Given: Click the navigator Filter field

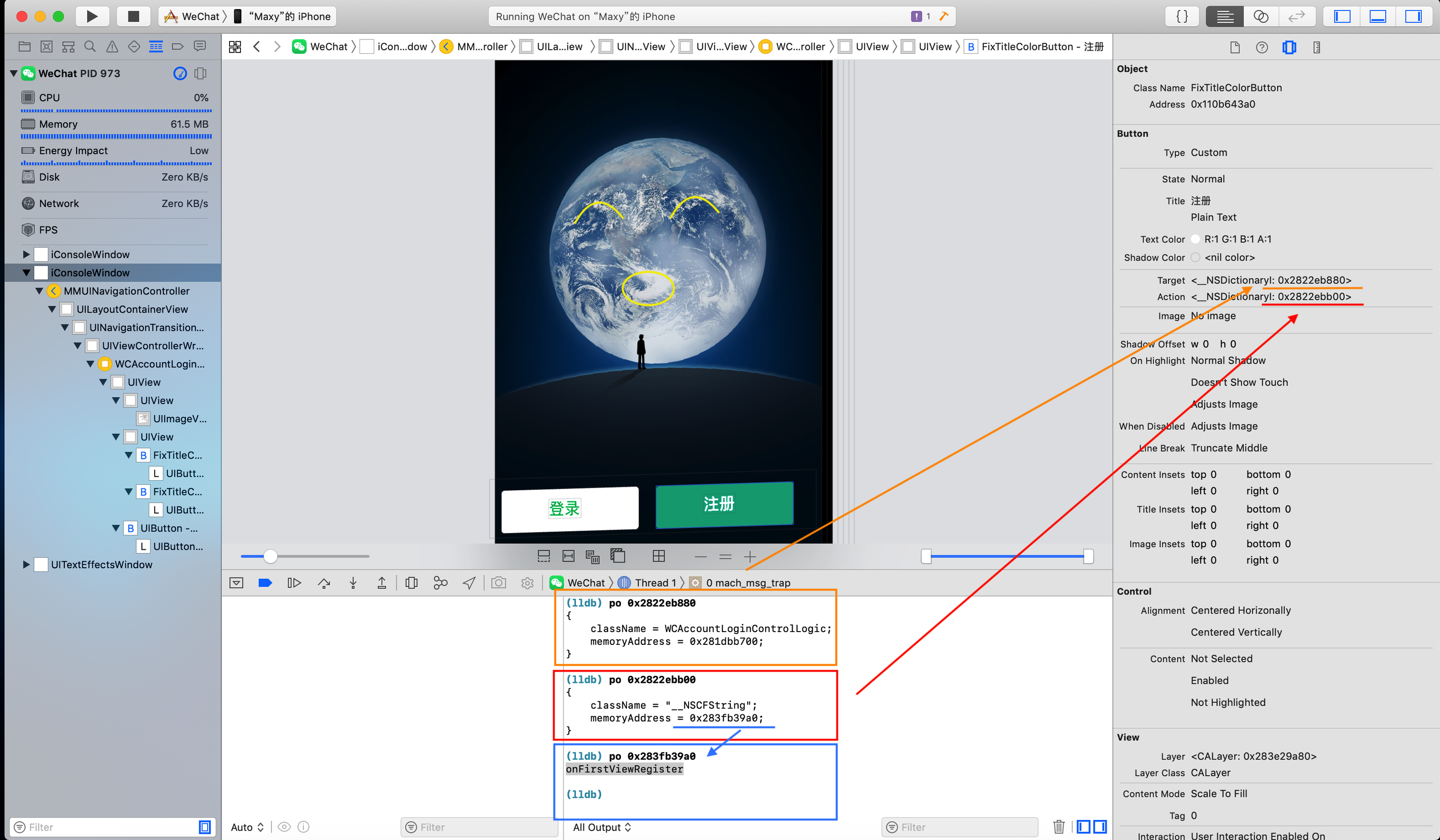Looking at the screenshot, I should pyautogui.click(x=109, y=827).
